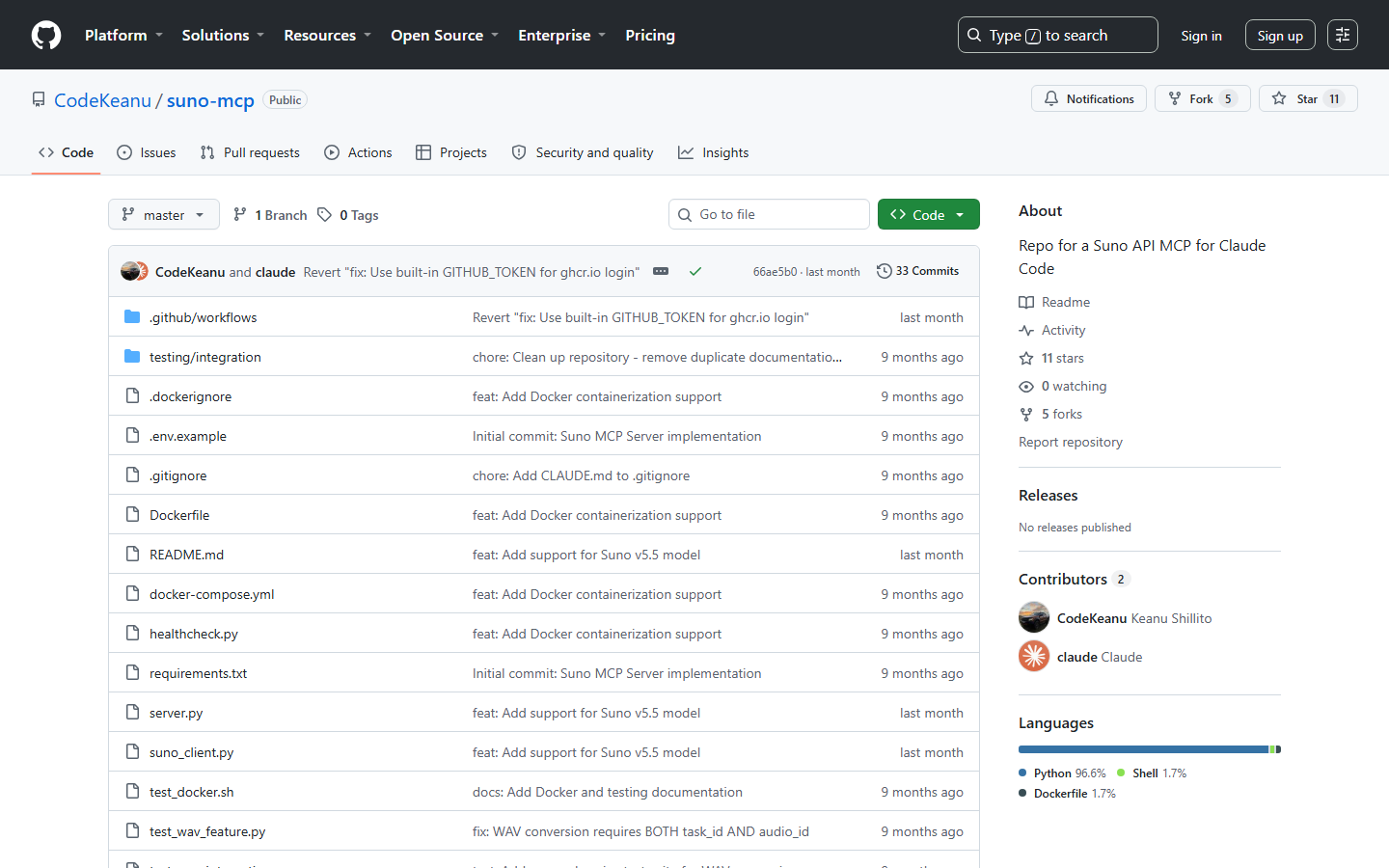1389x868 pixels.
Task: Expand the Open Source menu
Action: tap(445, 35)
